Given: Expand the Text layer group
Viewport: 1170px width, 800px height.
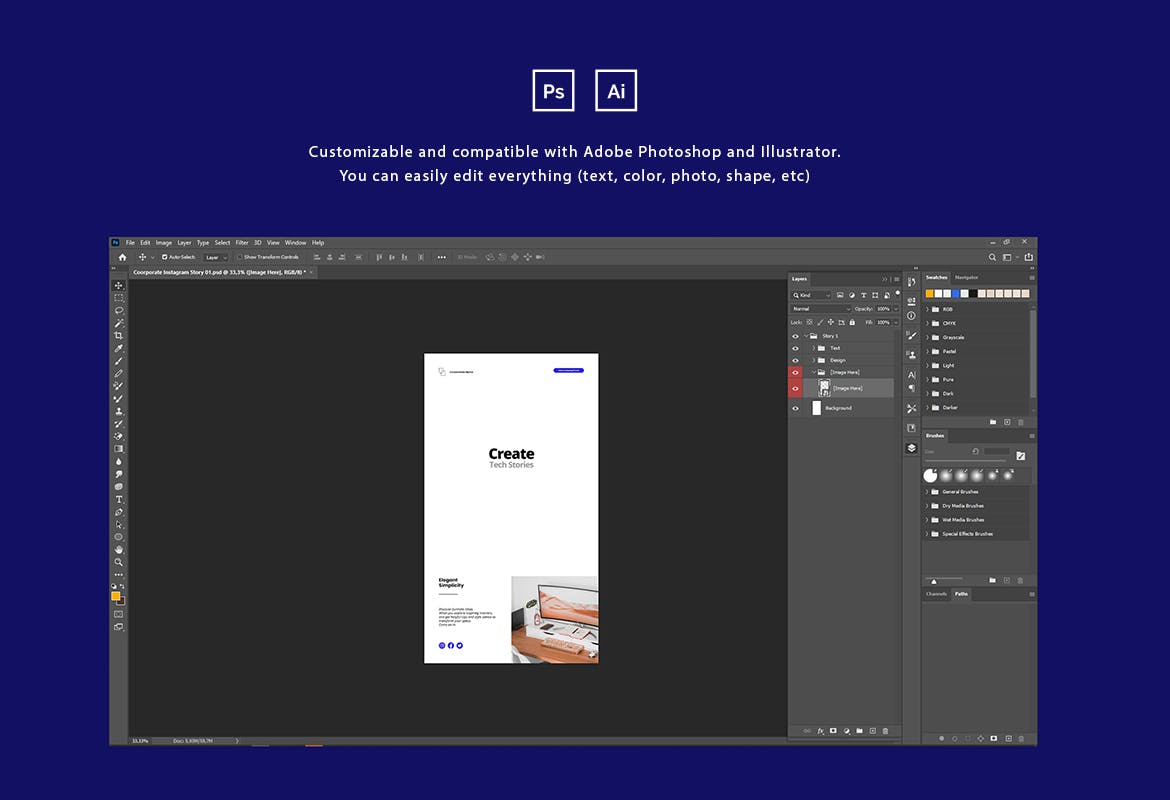Looking at the screenshot, I should pyautogui.click(x=813, y=348).
